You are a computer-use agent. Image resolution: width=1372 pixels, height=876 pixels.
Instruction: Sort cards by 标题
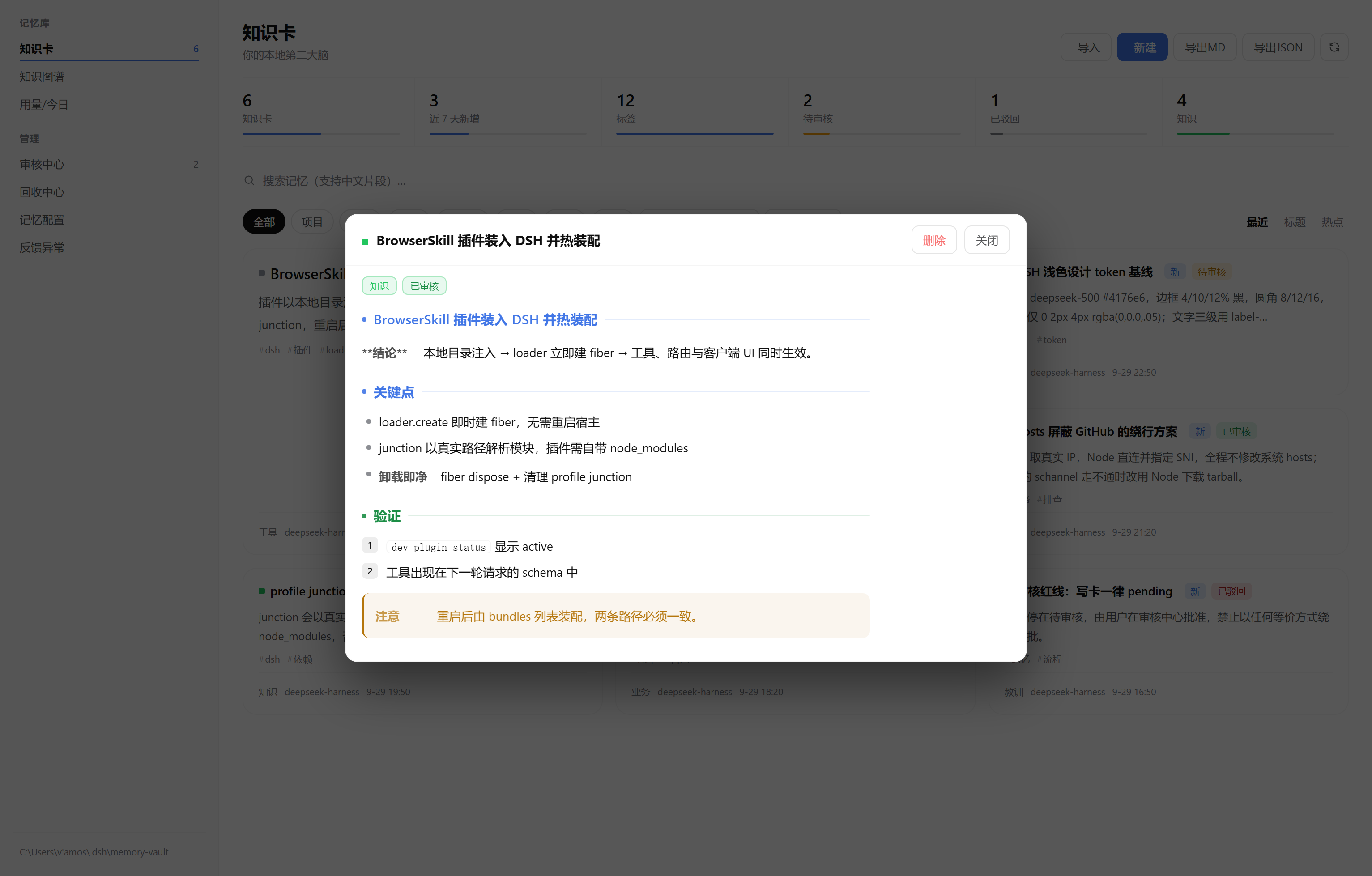(x=1294, y=222)
